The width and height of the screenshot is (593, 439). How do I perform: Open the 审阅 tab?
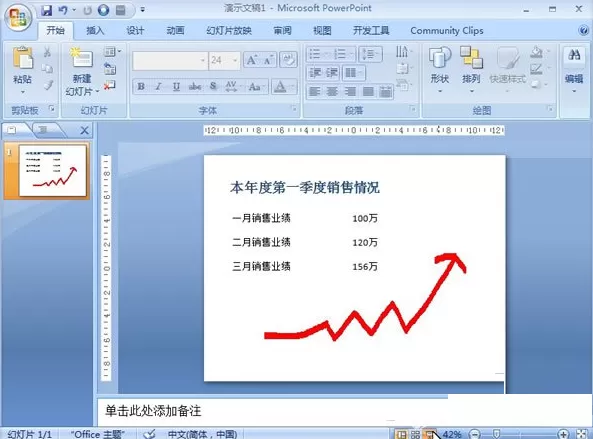point(283,30)
